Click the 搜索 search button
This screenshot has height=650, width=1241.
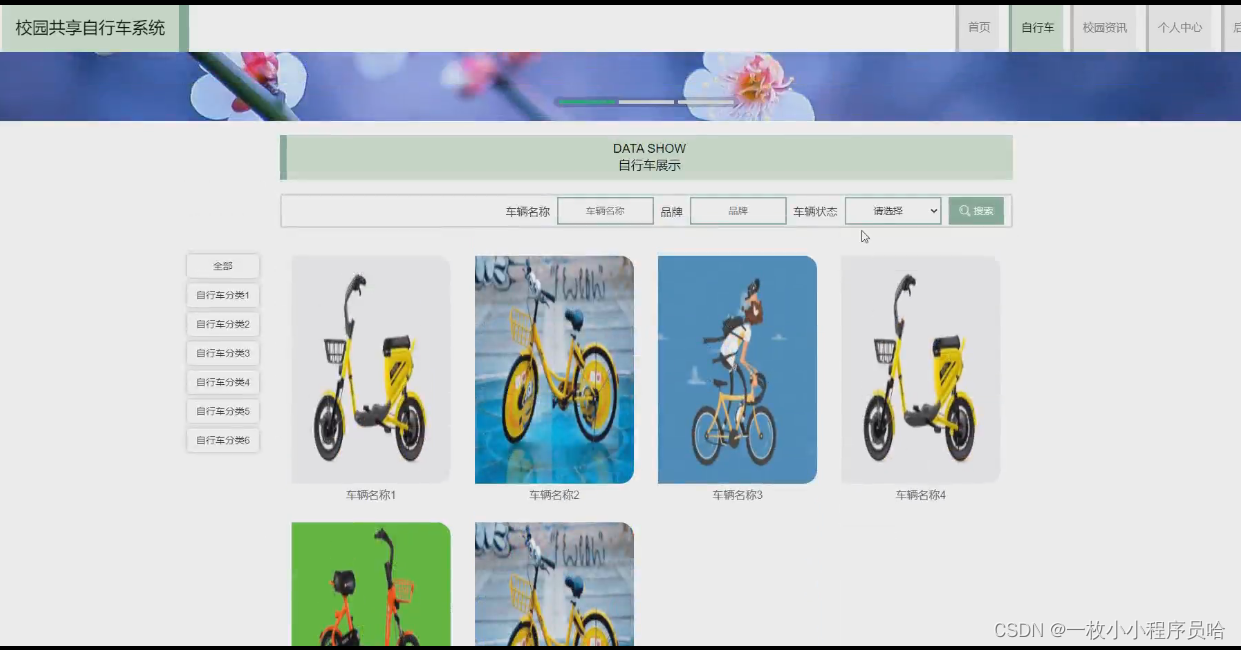point(976,211)
